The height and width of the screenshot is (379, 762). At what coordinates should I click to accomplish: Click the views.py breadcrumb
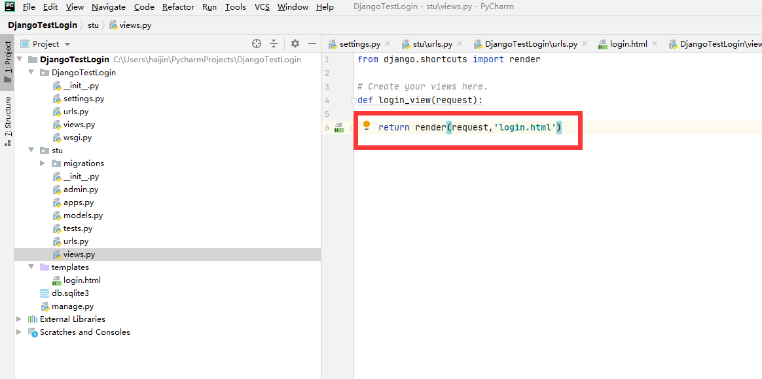pyautogui.click(x=130, y=25)
